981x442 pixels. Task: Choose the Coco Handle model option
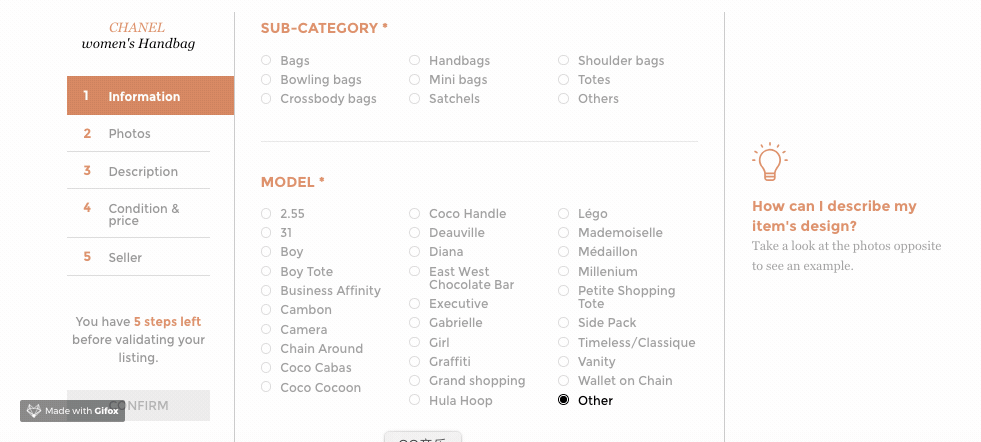(414, 213)
